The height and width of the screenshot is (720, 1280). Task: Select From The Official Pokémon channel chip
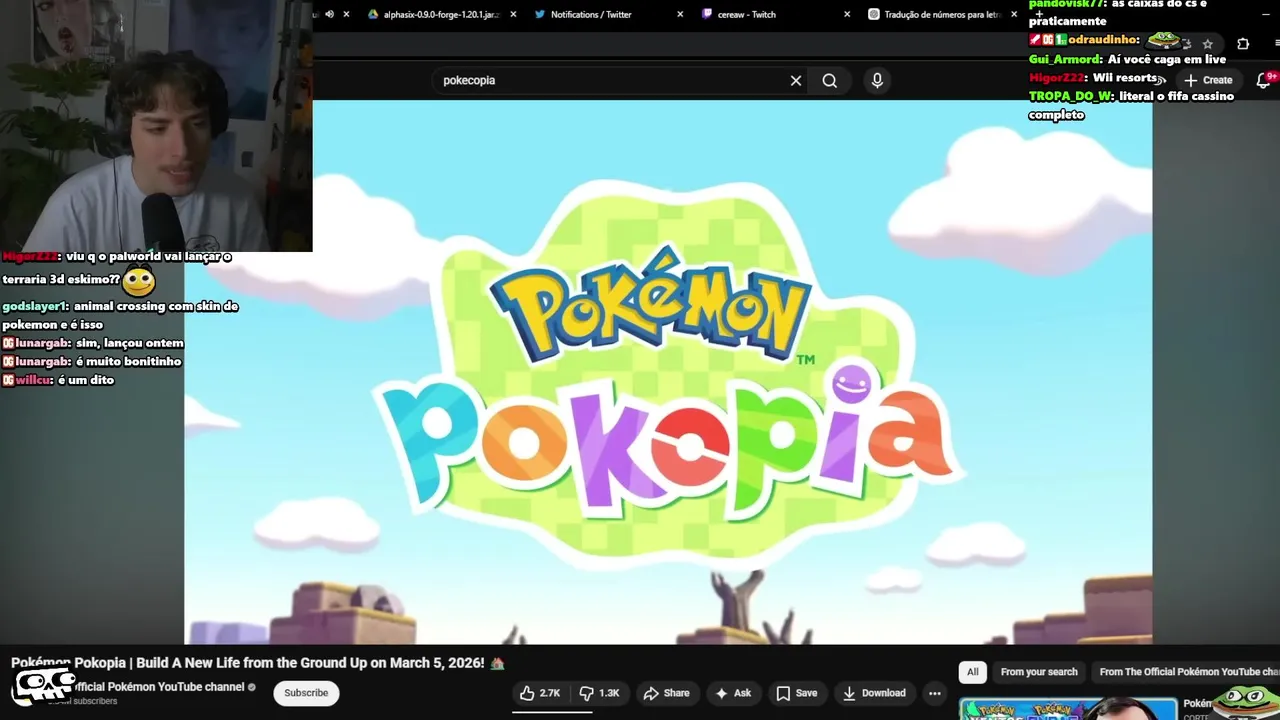(x=1186, y=672)
